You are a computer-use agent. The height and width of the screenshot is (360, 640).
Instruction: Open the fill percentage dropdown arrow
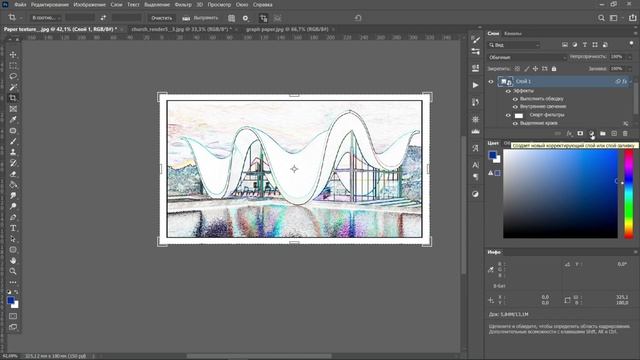(x=629, y=69)
